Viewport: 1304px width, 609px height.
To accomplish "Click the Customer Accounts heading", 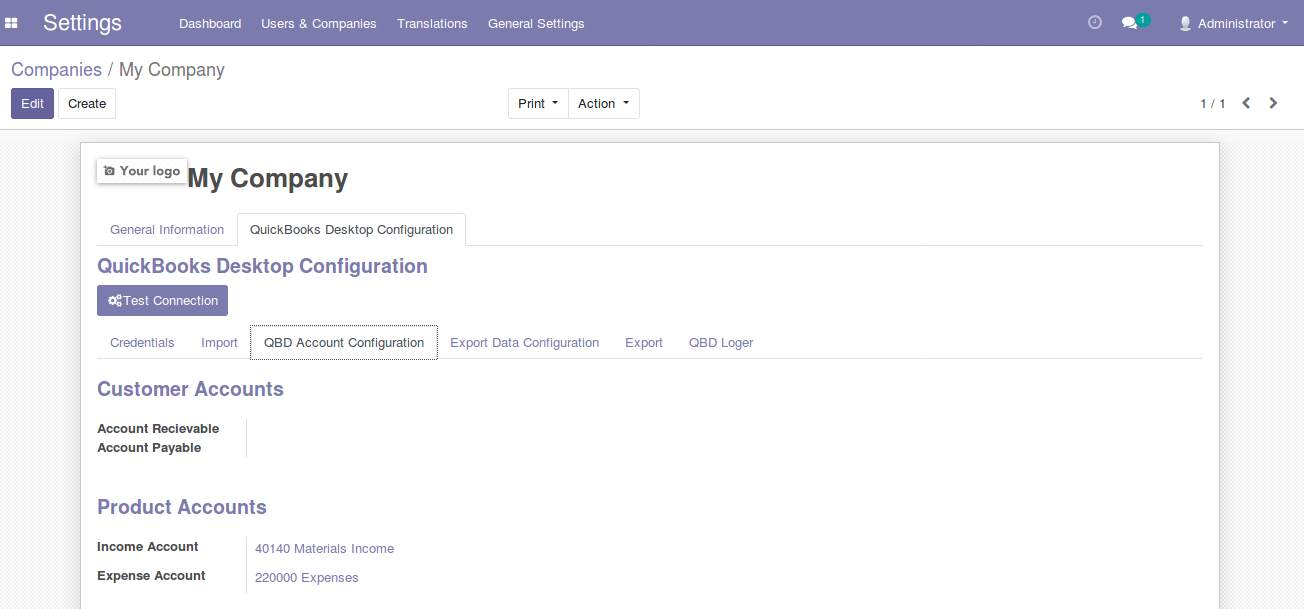I will tap(190, 389).
